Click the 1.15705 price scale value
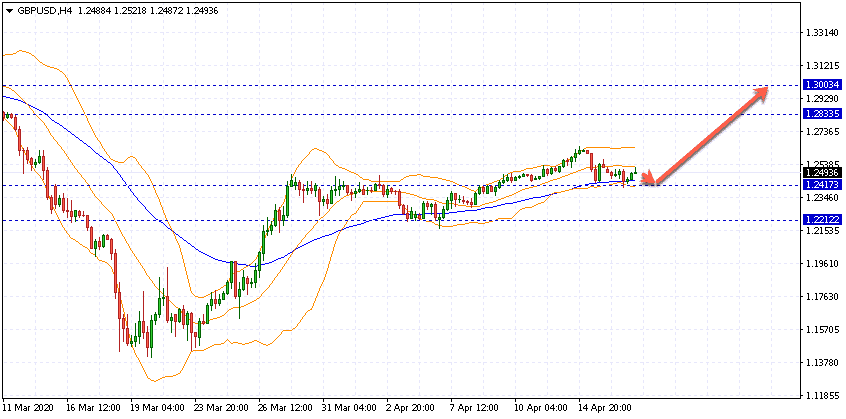 823,329
